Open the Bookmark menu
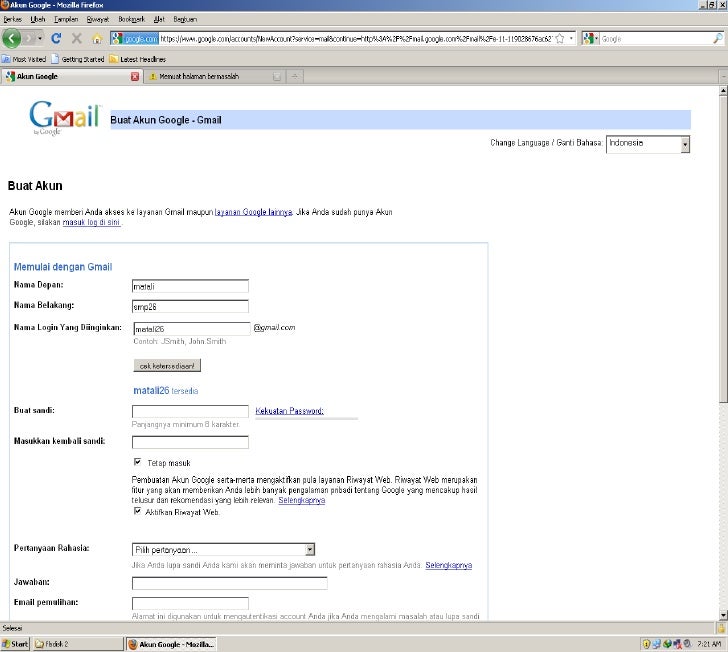This screenshot has width=728, height=652. click(x=131, y=19)
